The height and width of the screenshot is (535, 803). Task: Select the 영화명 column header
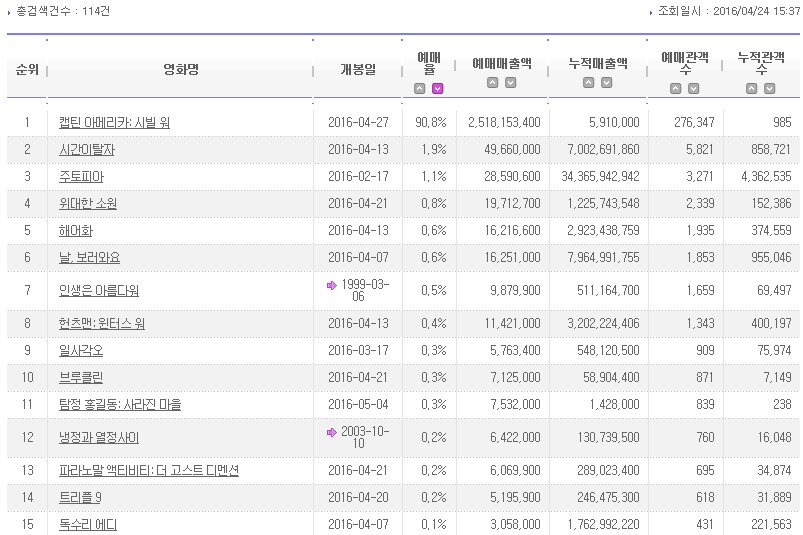[x=181, y=69]
